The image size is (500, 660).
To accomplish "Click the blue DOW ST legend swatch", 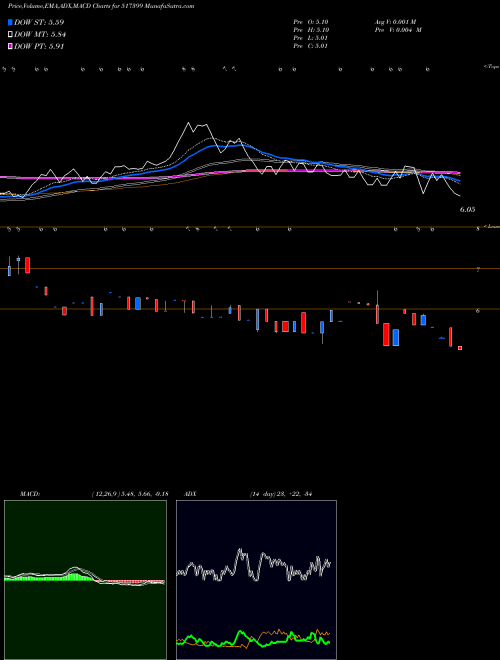I will [10, 22].
